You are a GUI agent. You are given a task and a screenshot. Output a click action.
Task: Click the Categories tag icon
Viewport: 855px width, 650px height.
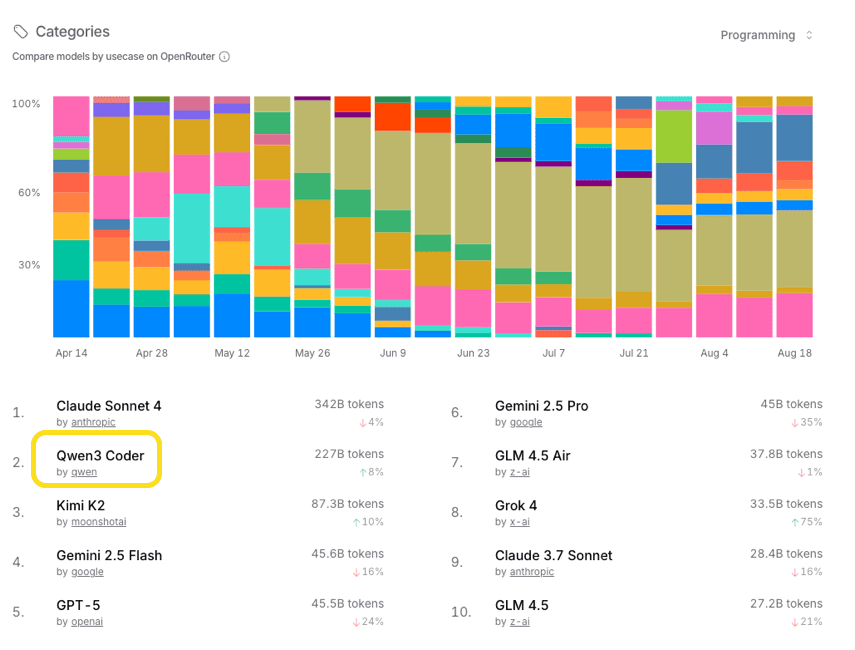21,32
